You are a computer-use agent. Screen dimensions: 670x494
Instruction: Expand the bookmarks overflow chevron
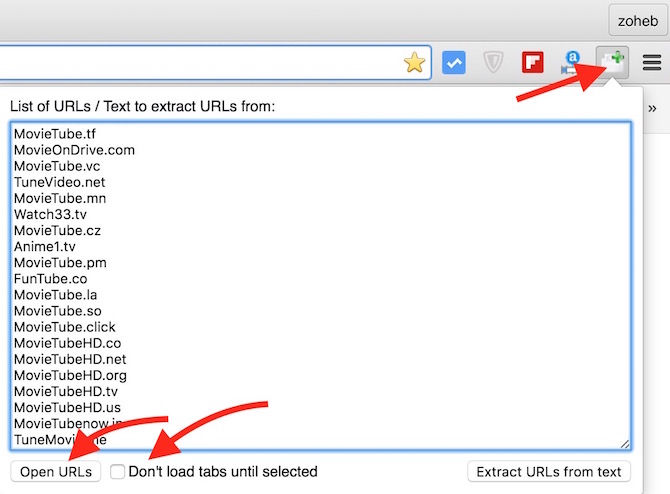(x=652, y=107)
